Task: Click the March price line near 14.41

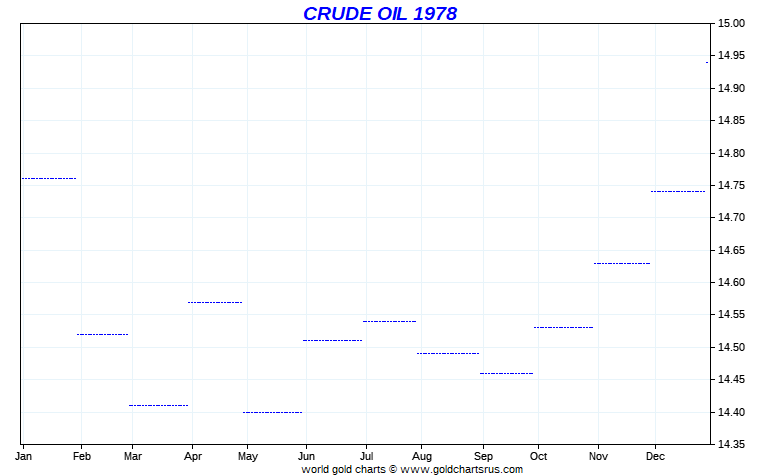Action: [158, 405]
